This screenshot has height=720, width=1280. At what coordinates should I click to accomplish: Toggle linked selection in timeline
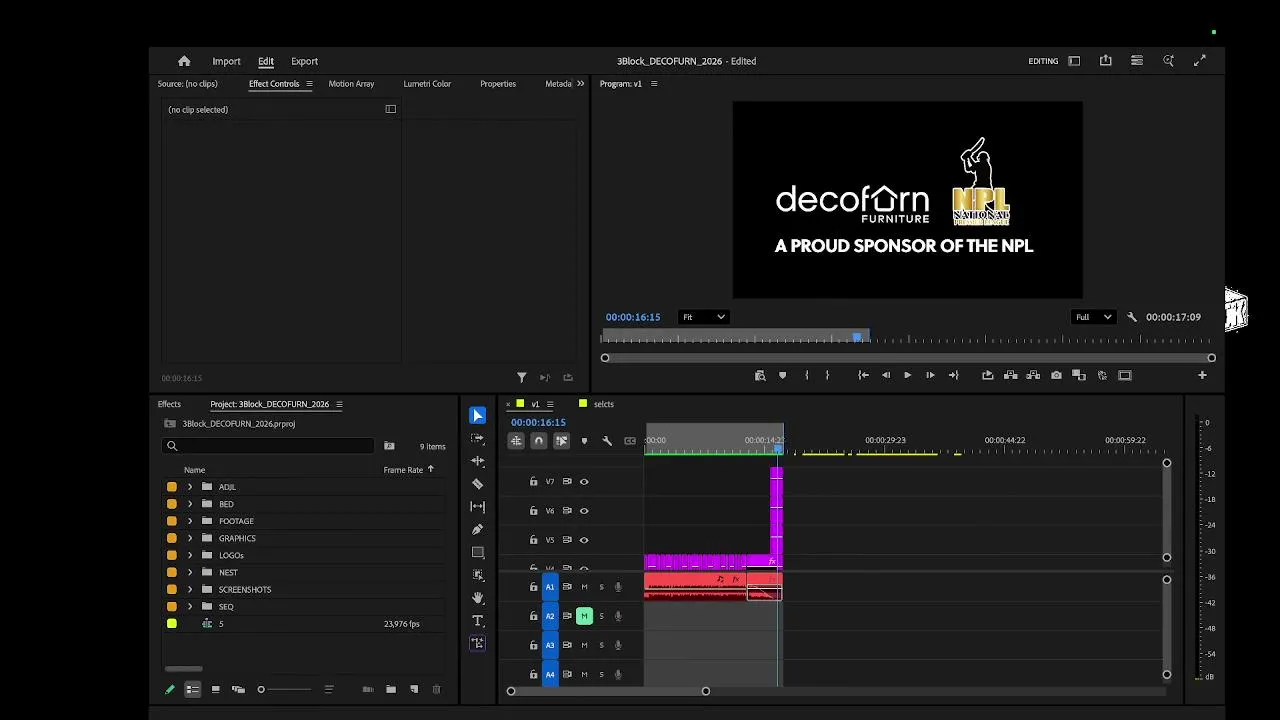pyautogui.click(x=561, y=441)
